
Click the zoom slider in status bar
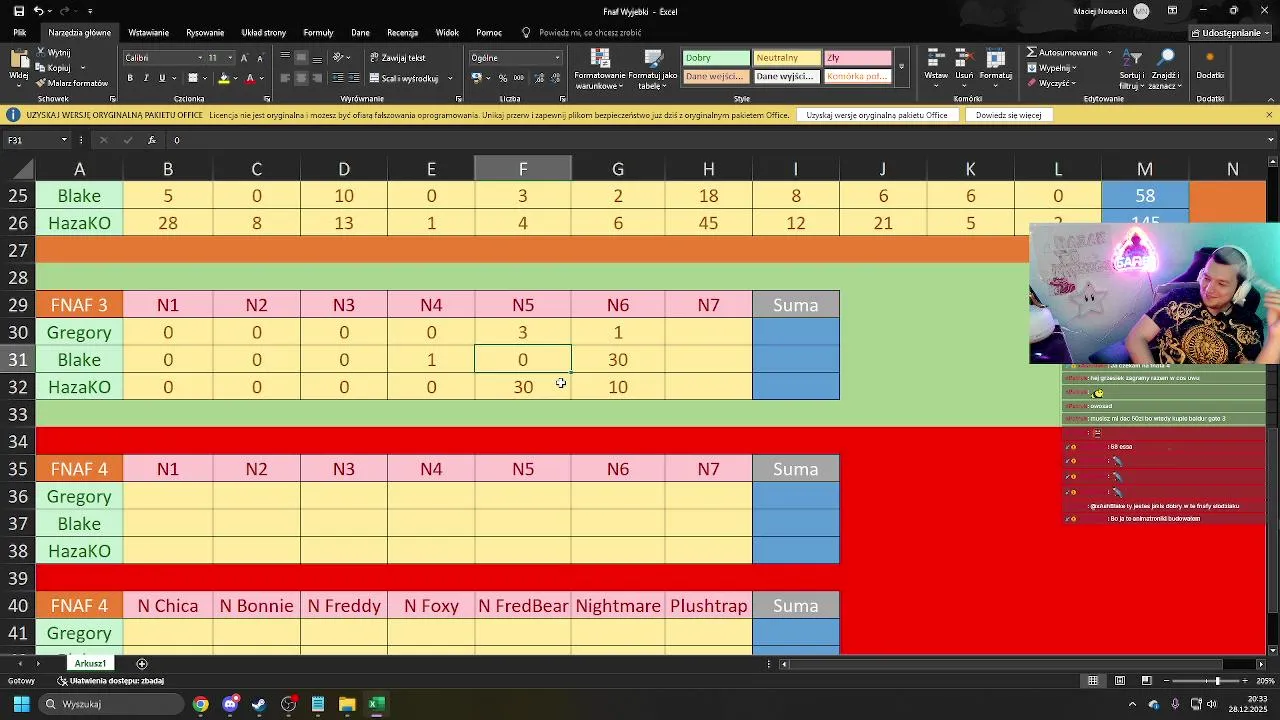(x=1216, y=681)
